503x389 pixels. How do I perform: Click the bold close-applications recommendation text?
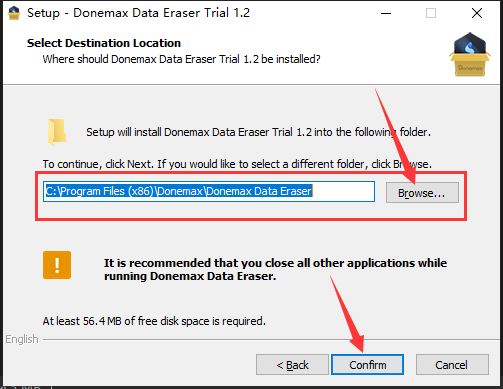[275, 269]
